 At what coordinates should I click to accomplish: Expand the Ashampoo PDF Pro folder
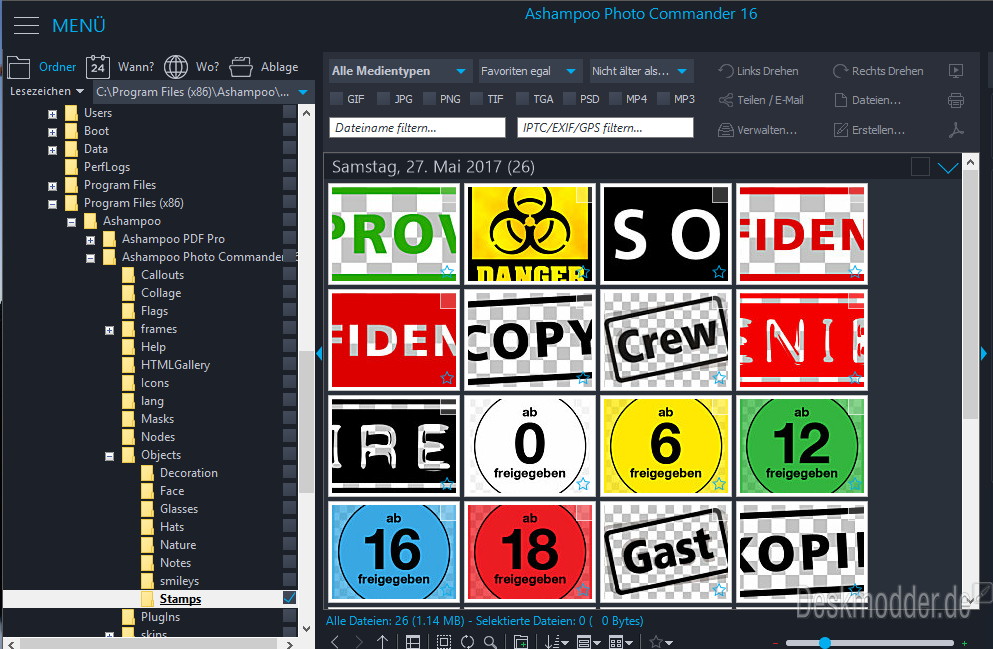(x=91, y=241)
